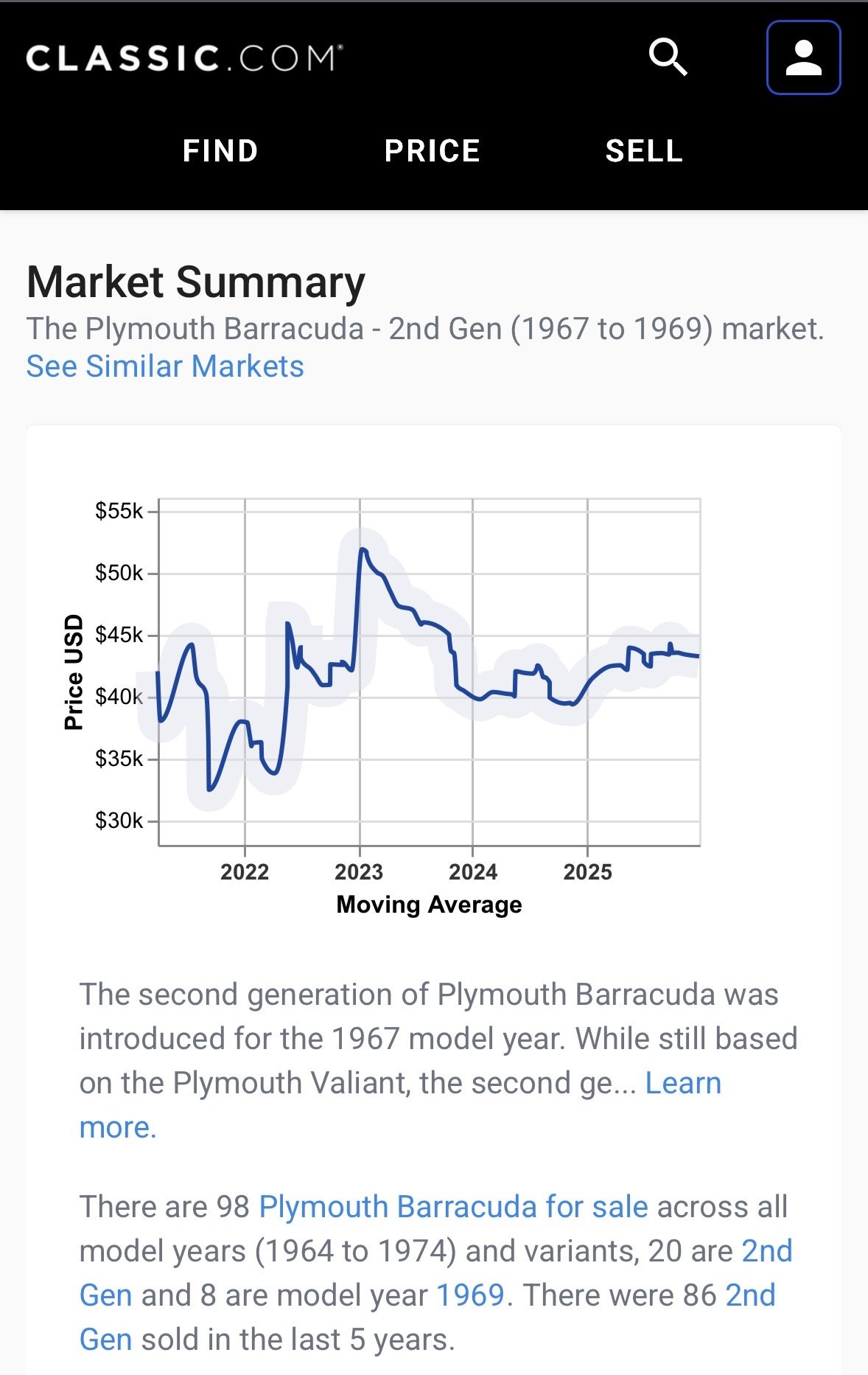
Task: Click the Price USD axis title
Action: click(x=74, y=672)
